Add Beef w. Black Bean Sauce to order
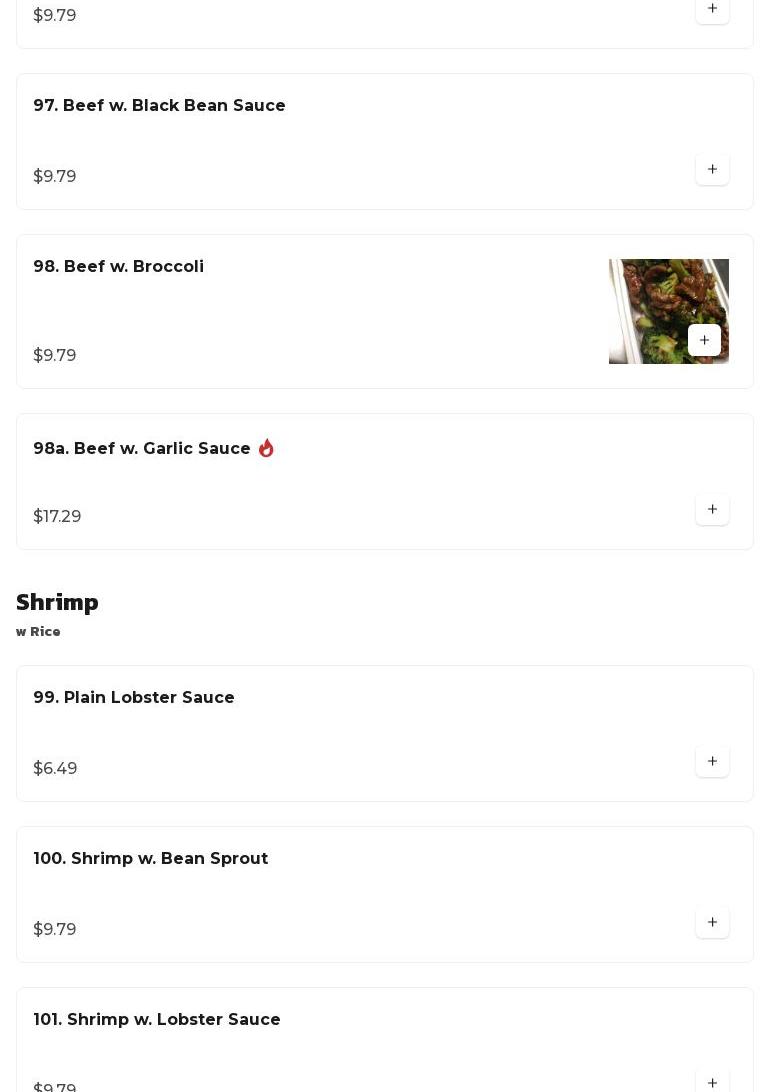770x1092 pixels. coord(712,169)
